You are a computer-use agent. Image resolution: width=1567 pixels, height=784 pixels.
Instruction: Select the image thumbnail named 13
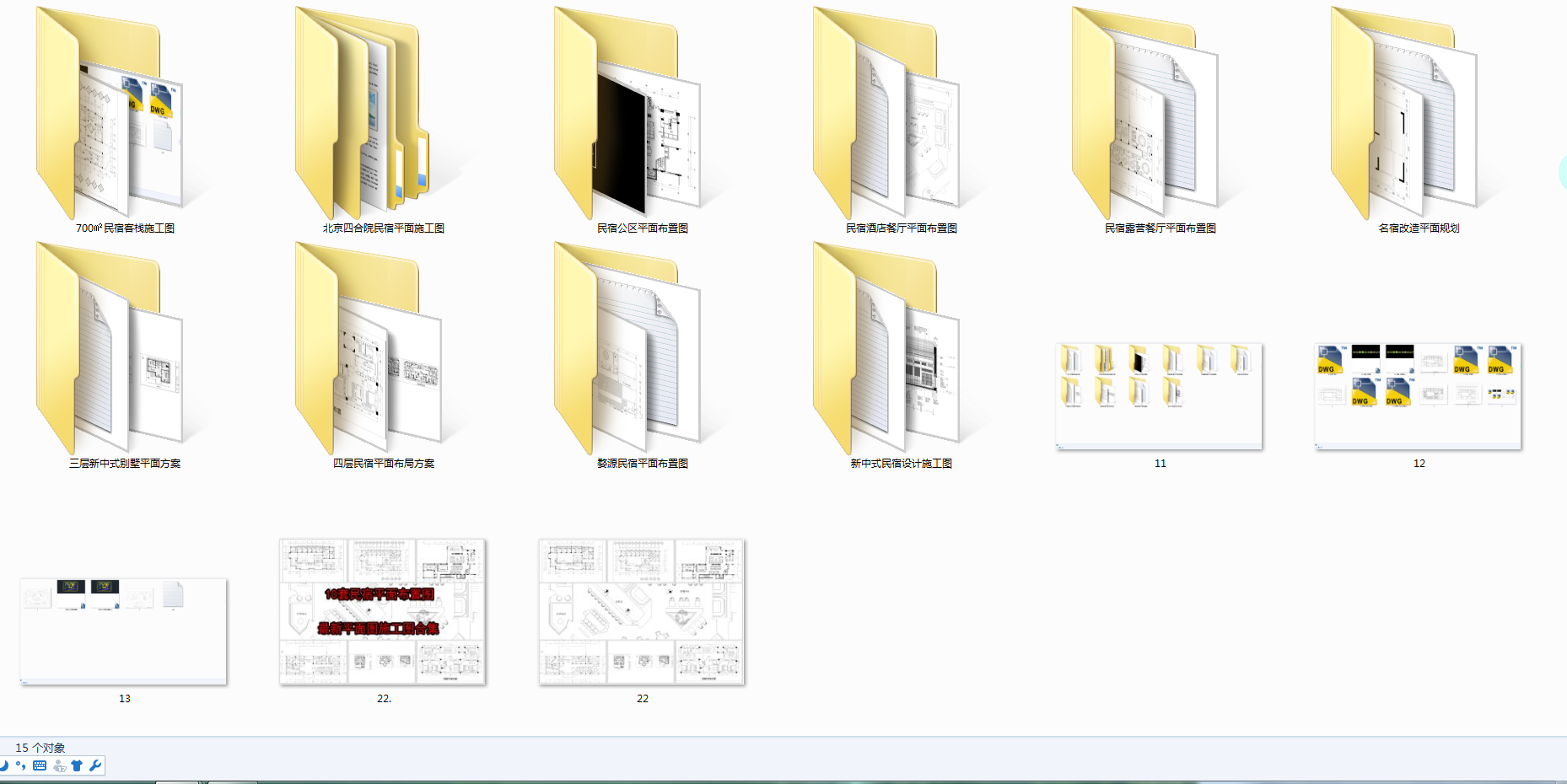tap(123, 631)
